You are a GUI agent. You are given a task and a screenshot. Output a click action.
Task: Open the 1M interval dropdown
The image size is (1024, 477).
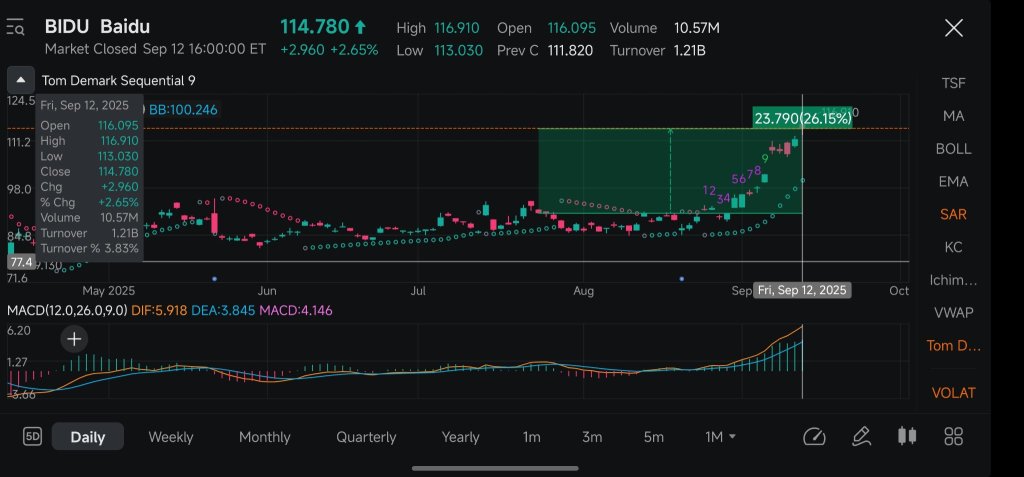pyautogui.click(x=720, y=437)
